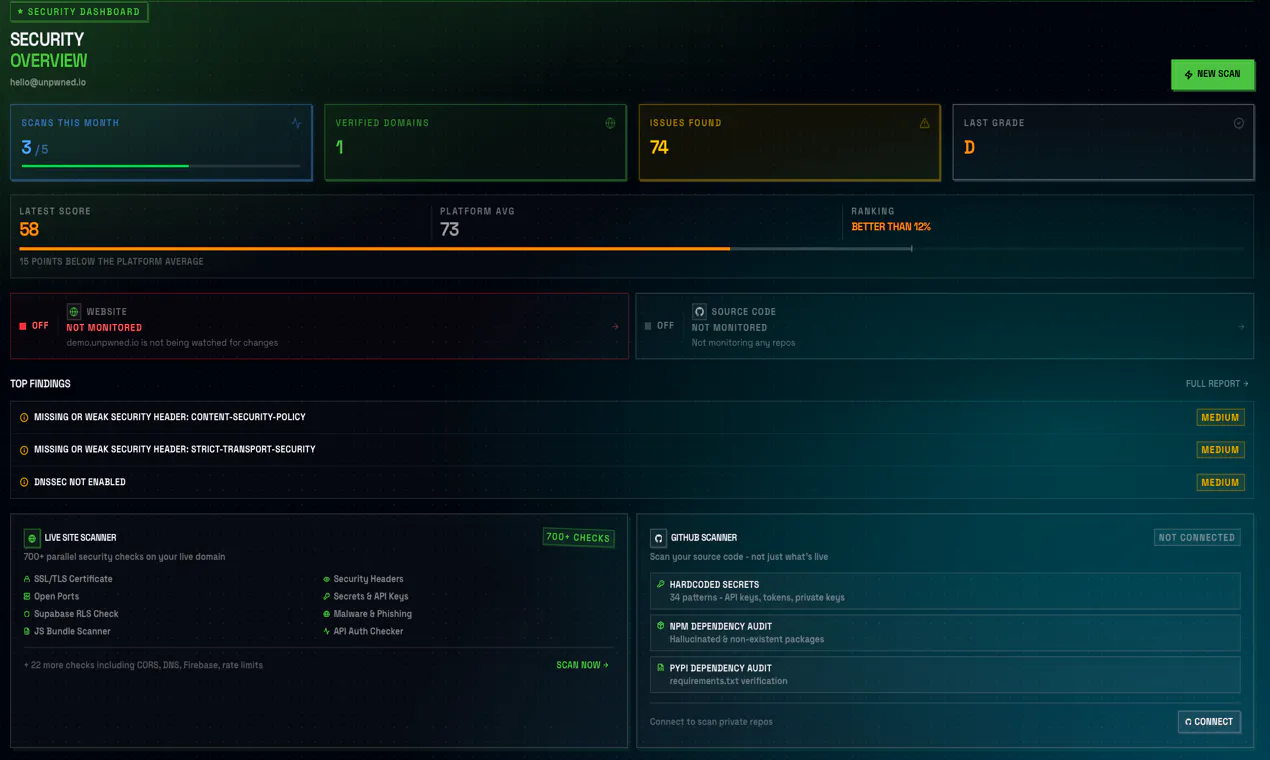Viewport: 1270px width, 760px height.
Task: Click the Platform Avg value 73
Action: tap(450, 229)
